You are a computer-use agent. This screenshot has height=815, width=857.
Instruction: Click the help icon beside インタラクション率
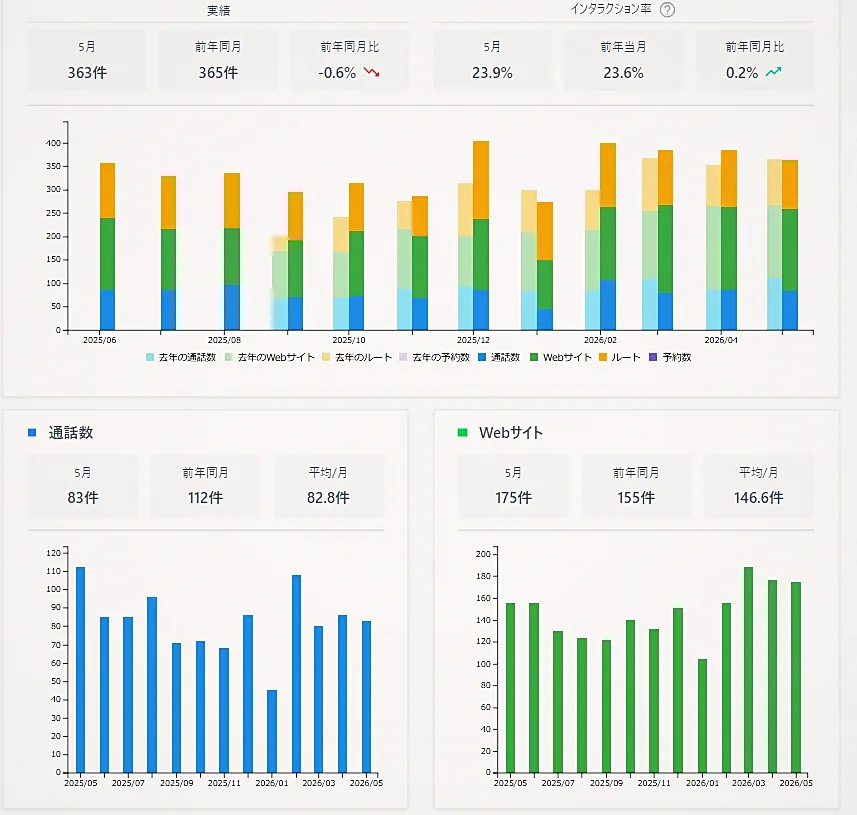667,10
